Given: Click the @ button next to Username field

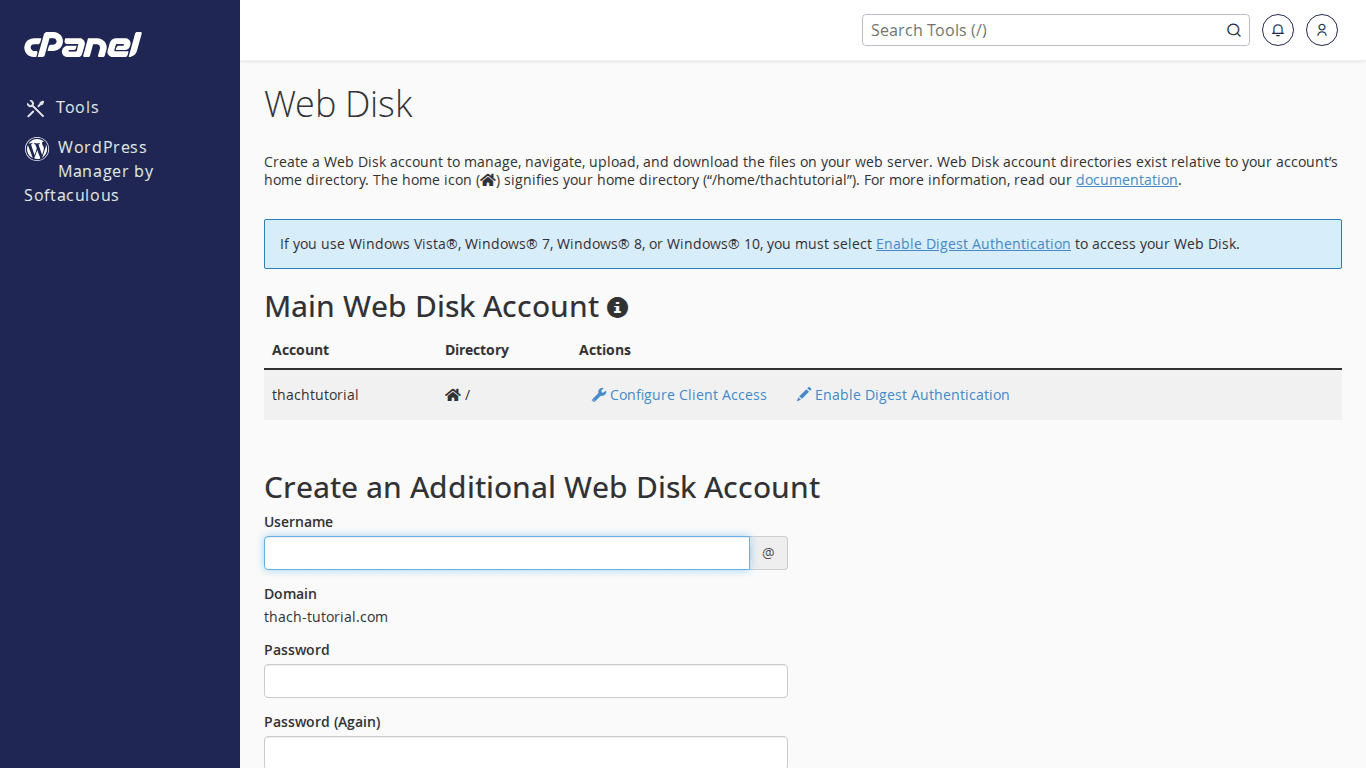Looking at the screenshot, I should (768, 553).
